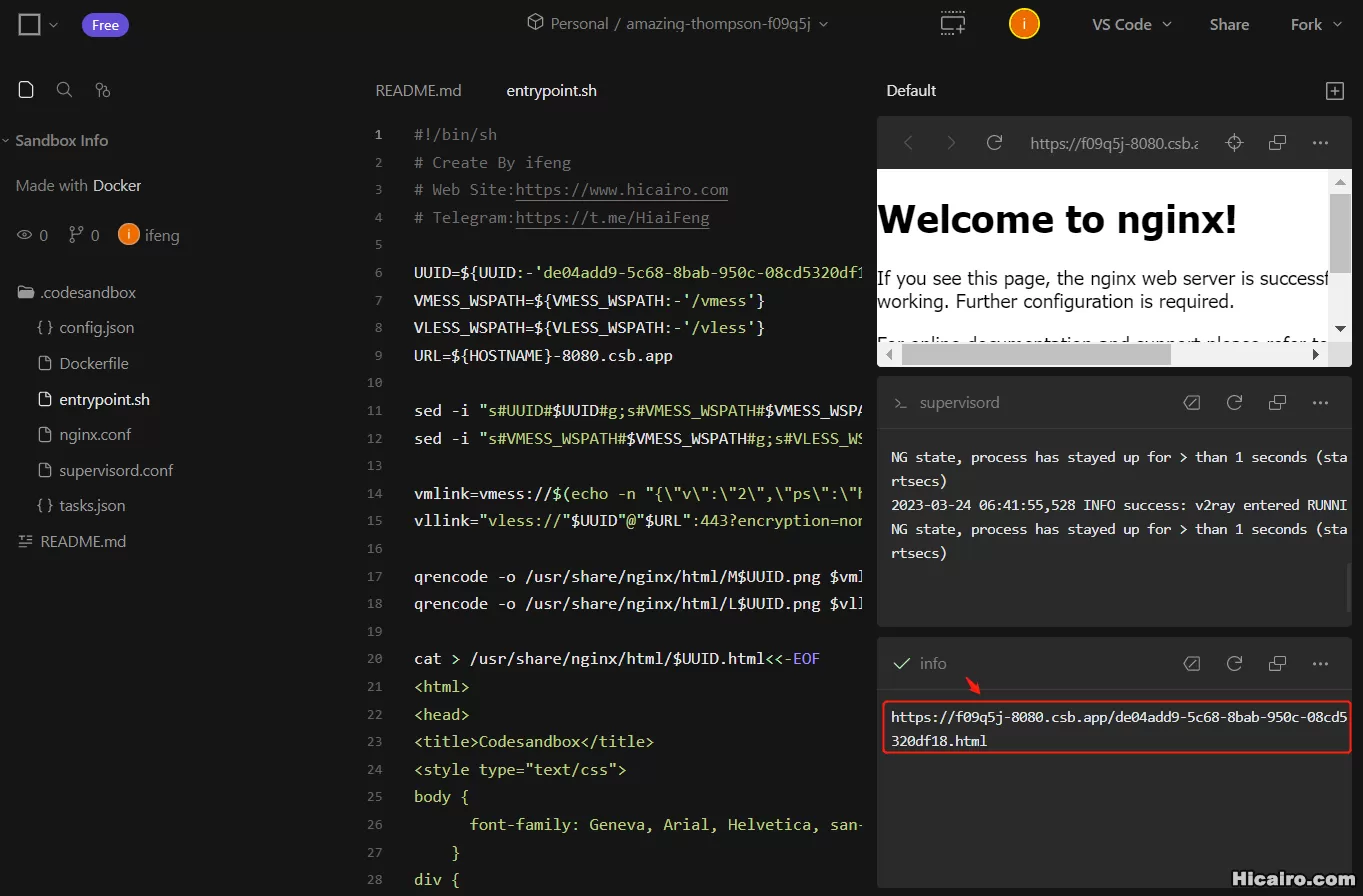Click the screenshot capture icon in header
The height and width of the screenshot is (896, 1363).
tap(952, 24)
